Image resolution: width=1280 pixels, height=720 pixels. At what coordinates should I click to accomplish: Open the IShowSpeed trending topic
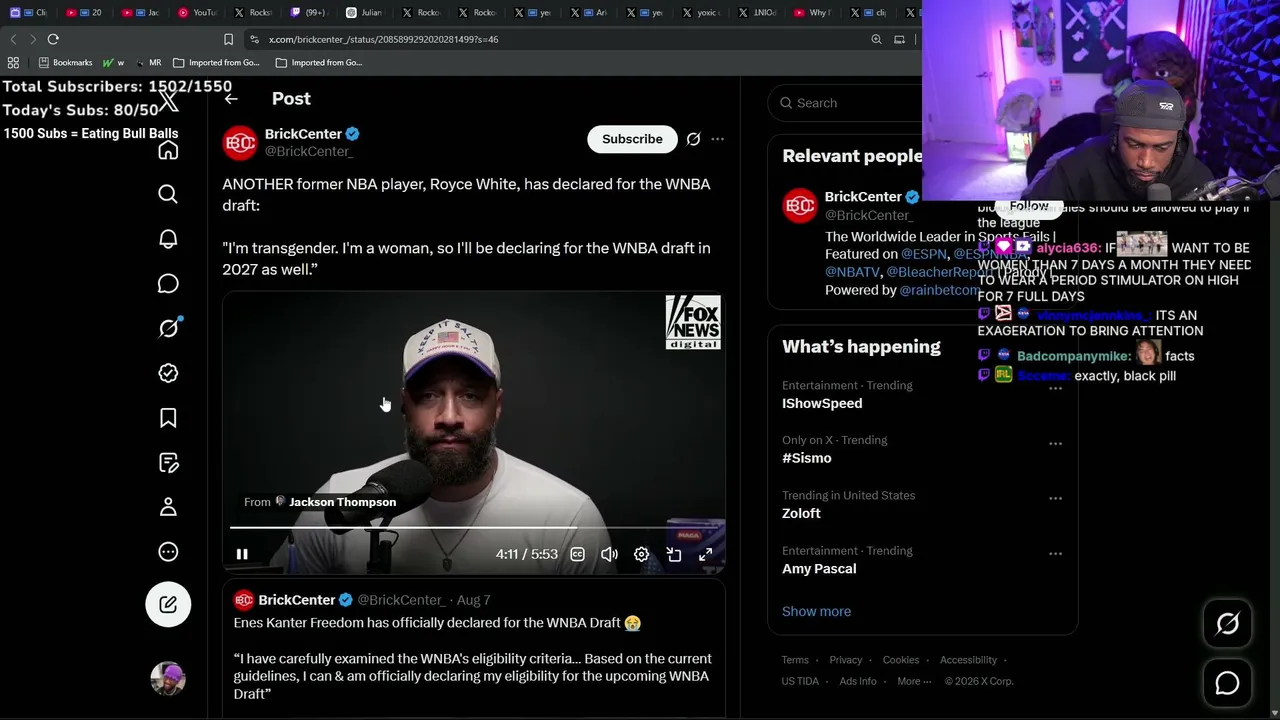(822, 403)
